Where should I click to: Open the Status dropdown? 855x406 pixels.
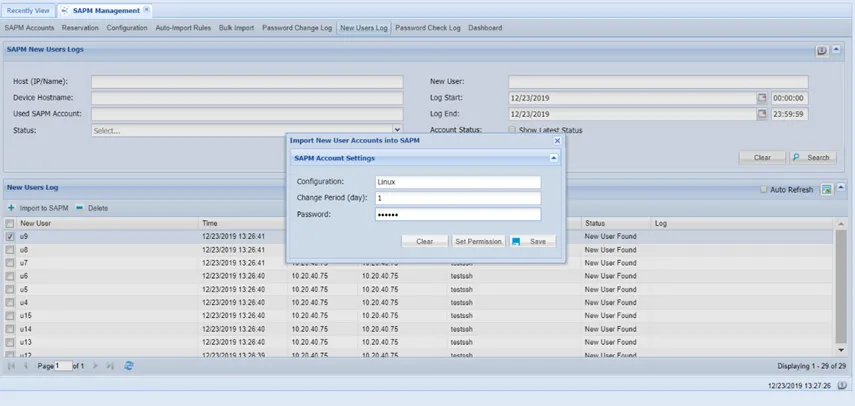(398, 131)
